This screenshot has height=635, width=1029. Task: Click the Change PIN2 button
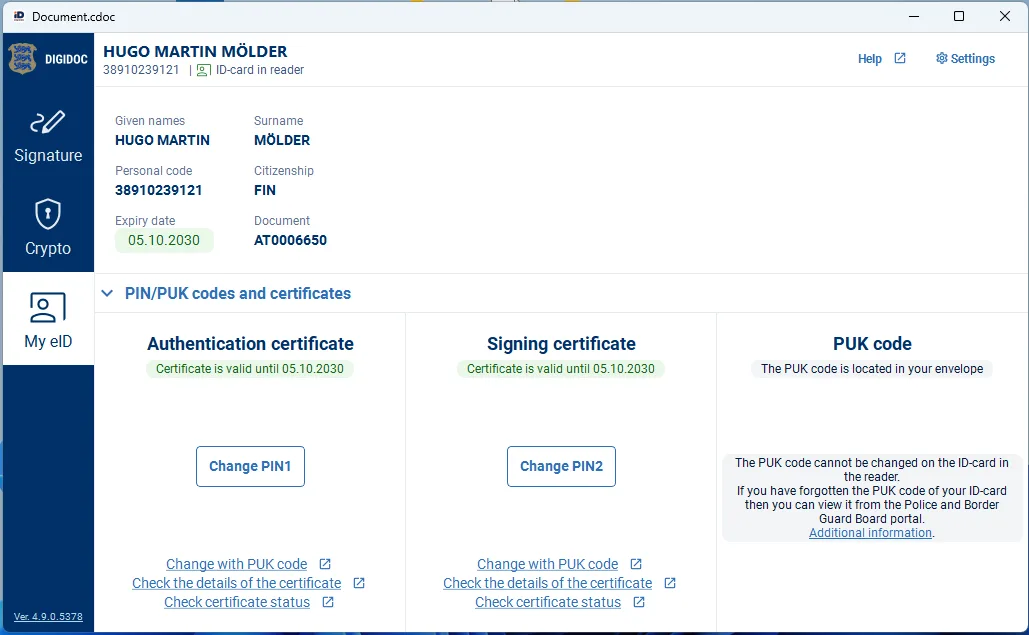point(561,466)
